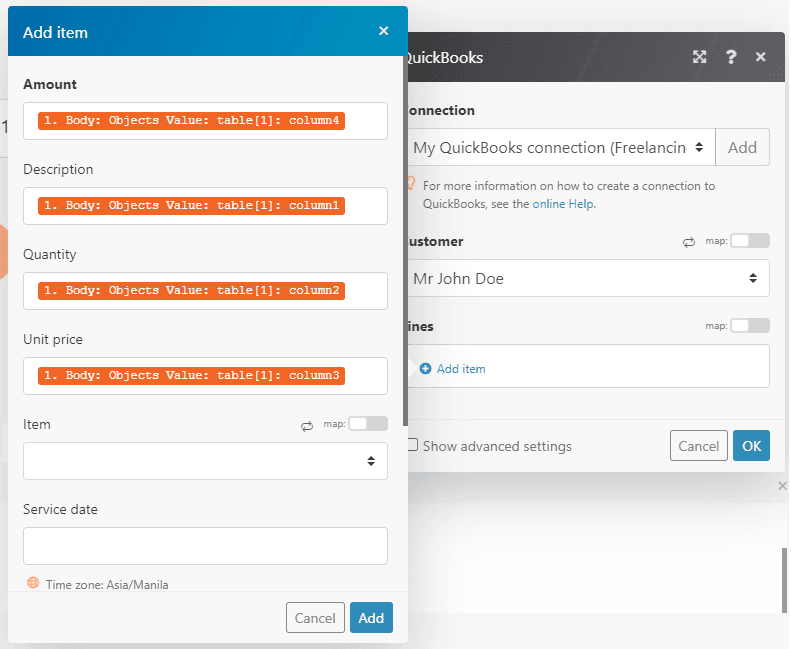This screenshot has height=649, width=791.
Task: Click the plus icon beside Add item
Action: coord(425,369)
